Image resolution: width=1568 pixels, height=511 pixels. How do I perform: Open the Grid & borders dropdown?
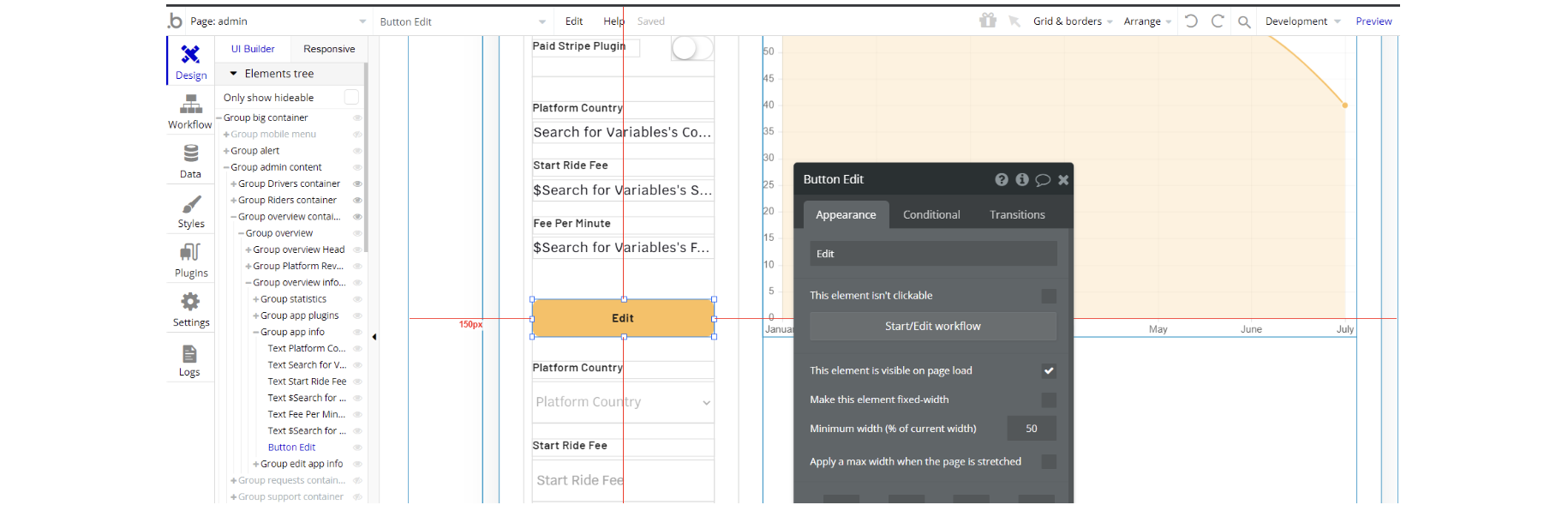pos(1073,21)
